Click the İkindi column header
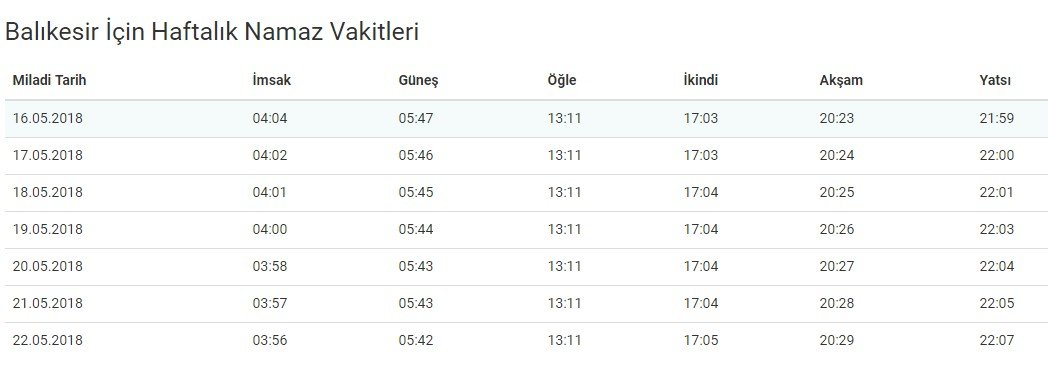Image resolution: width=1048 pixels, height=376 pixels. (x=700, y=81)
